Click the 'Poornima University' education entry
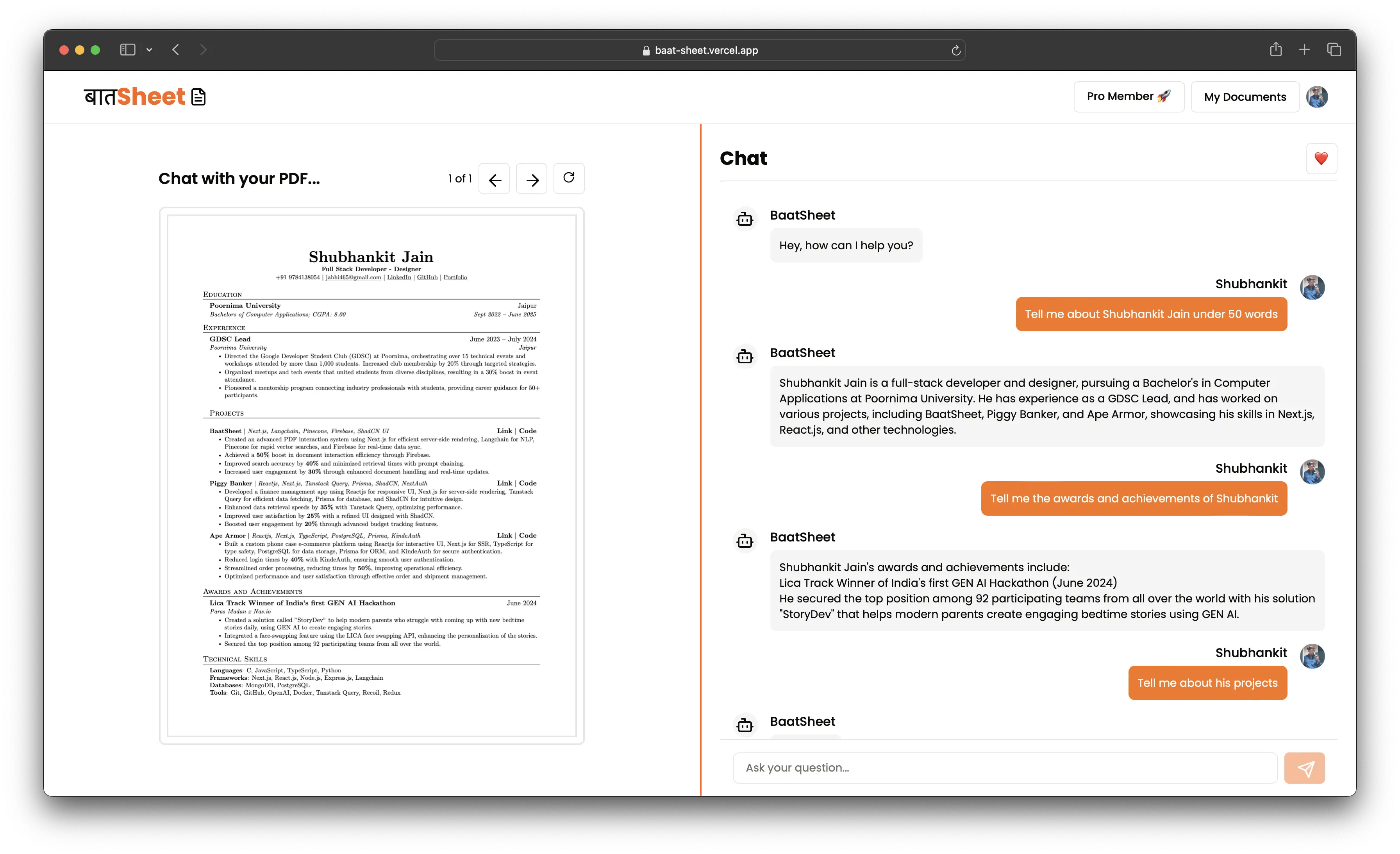1400x854 pixels. point(245,305)
